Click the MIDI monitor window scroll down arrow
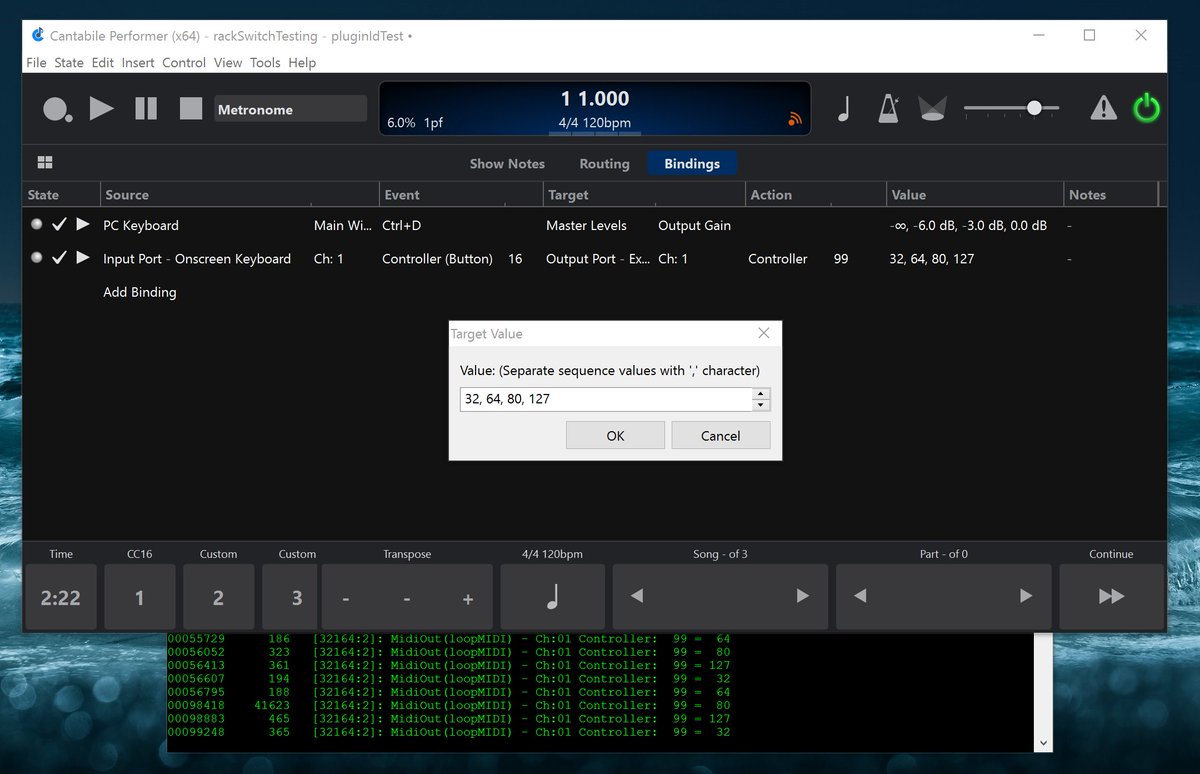This screenshot has height=774, width=1200. (1044, 743)
